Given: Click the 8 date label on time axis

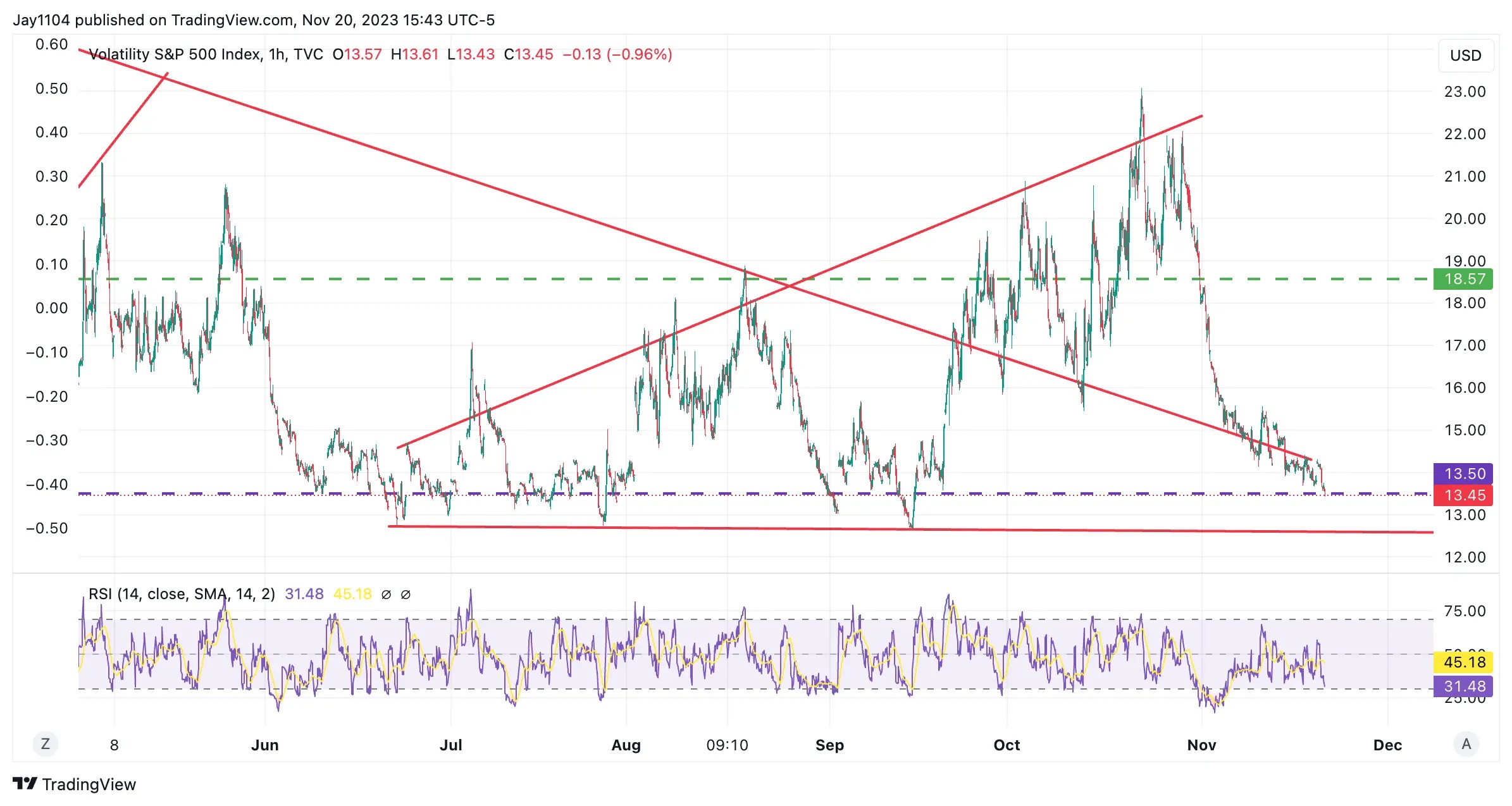Looking at the screenshot, I should pyautogui.click(x=115, y=745).
